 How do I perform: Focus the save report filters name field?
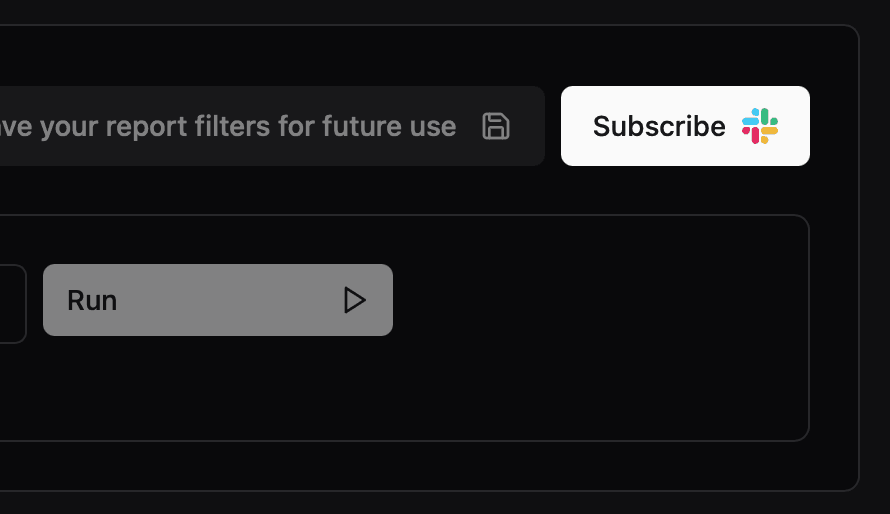(x=272, y=126)
